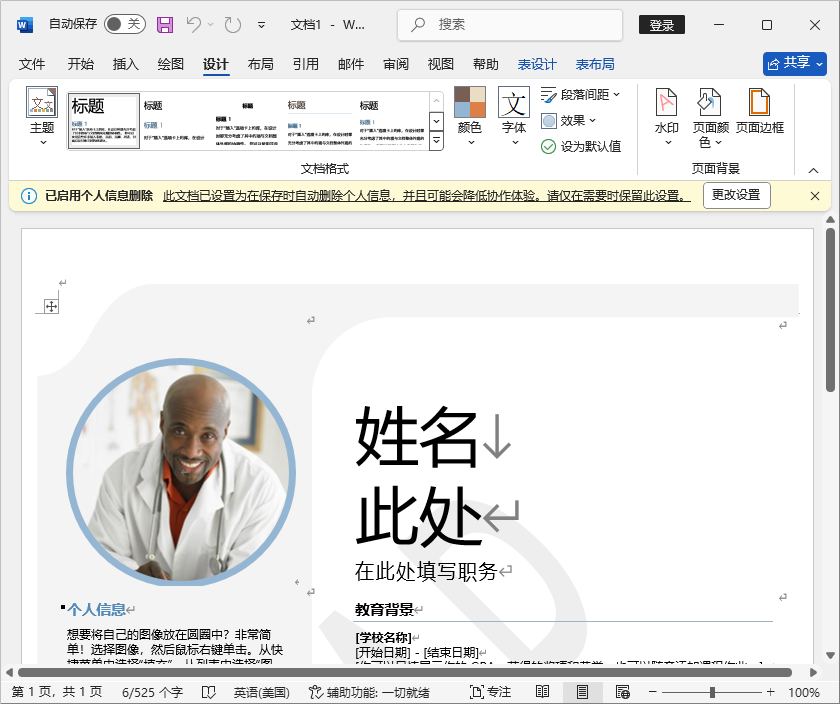The width and height of the screenshot is (840, 704).
Task: Enable 专注 (Focus) mode
Action: click(x=489, y=690)
